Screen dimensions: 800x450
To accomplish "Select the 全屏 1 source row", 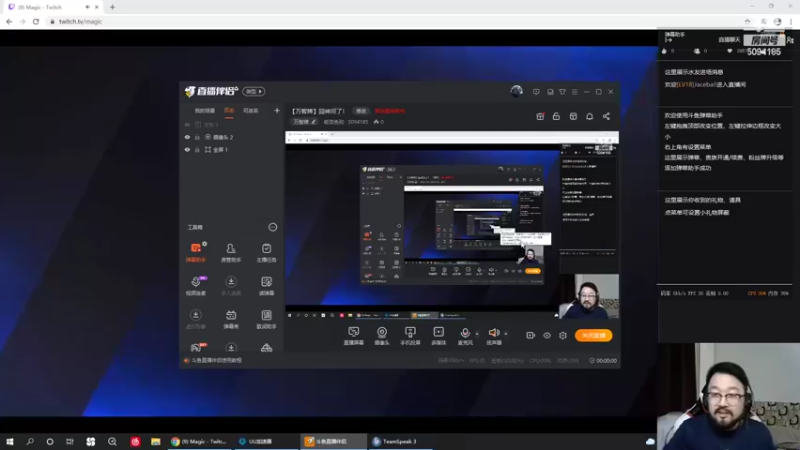I will click(x=232, y=149).
